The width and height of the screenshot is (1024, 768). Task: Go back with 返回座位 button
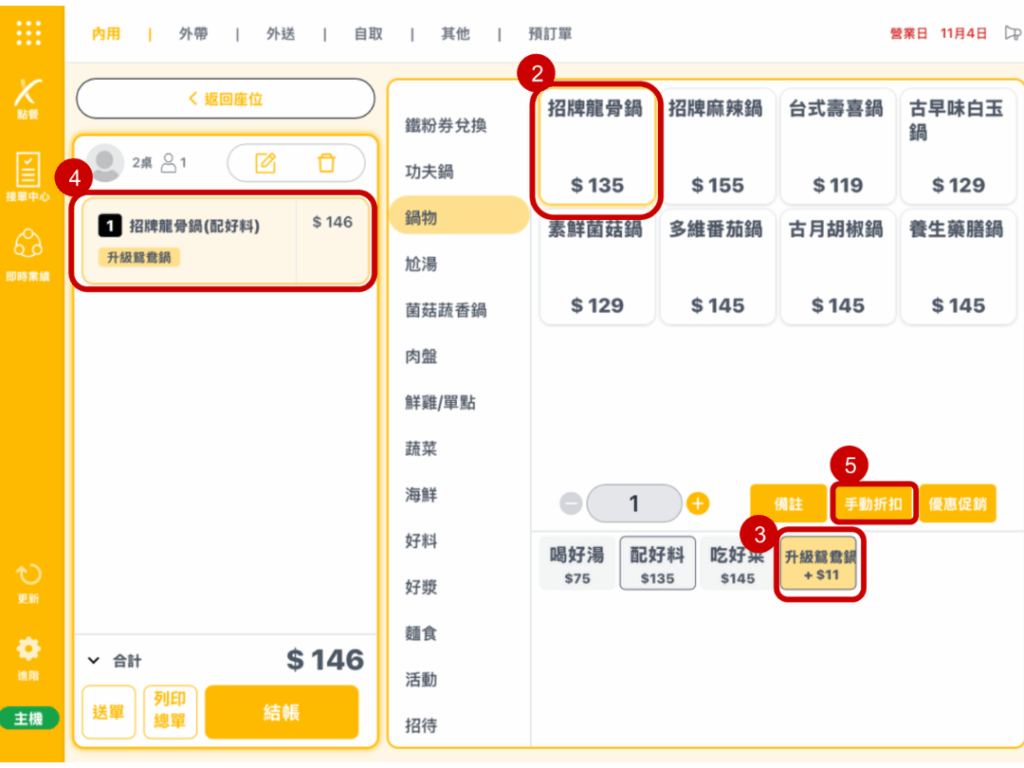[225, 99]
